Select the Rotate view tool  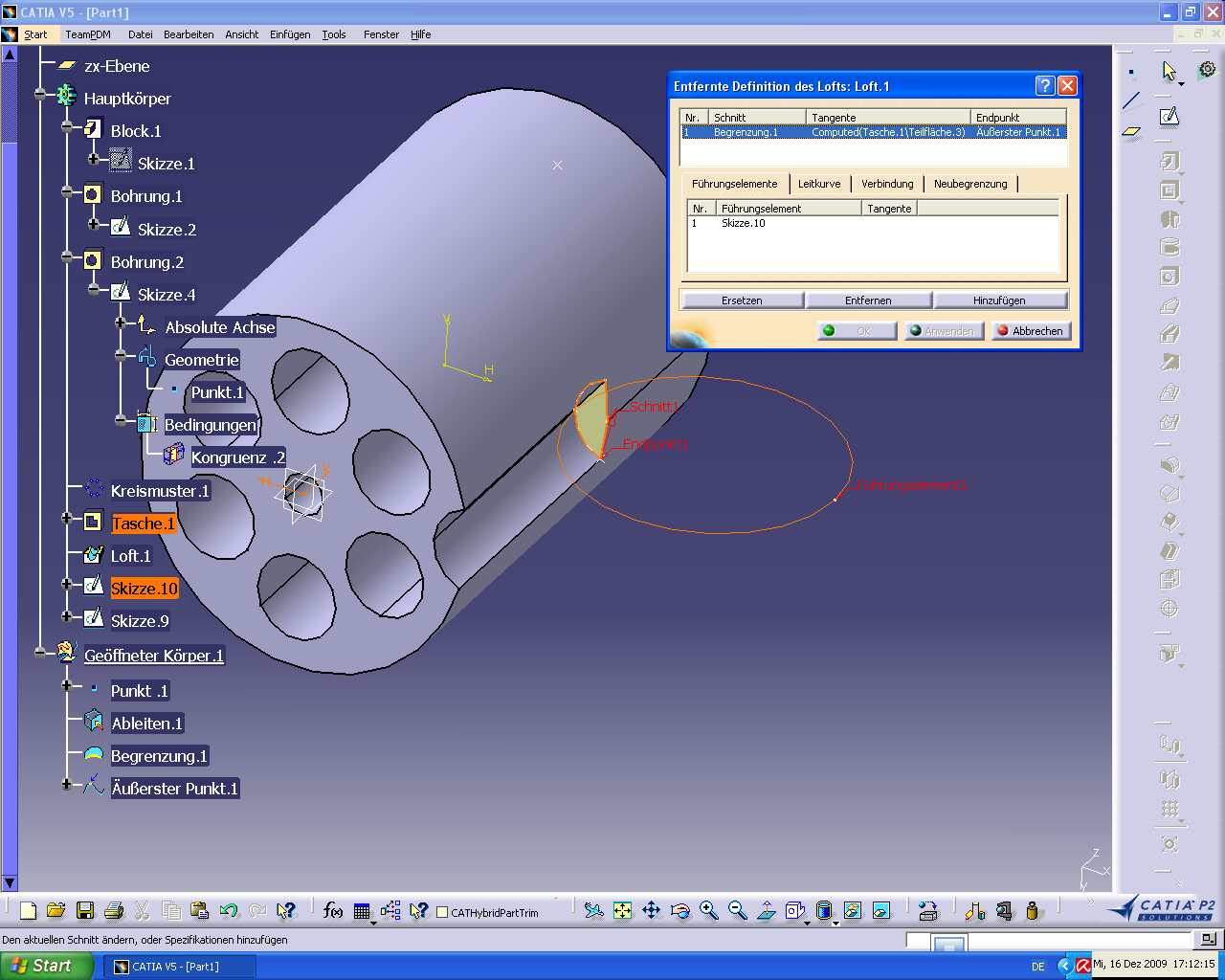point(680,910)
